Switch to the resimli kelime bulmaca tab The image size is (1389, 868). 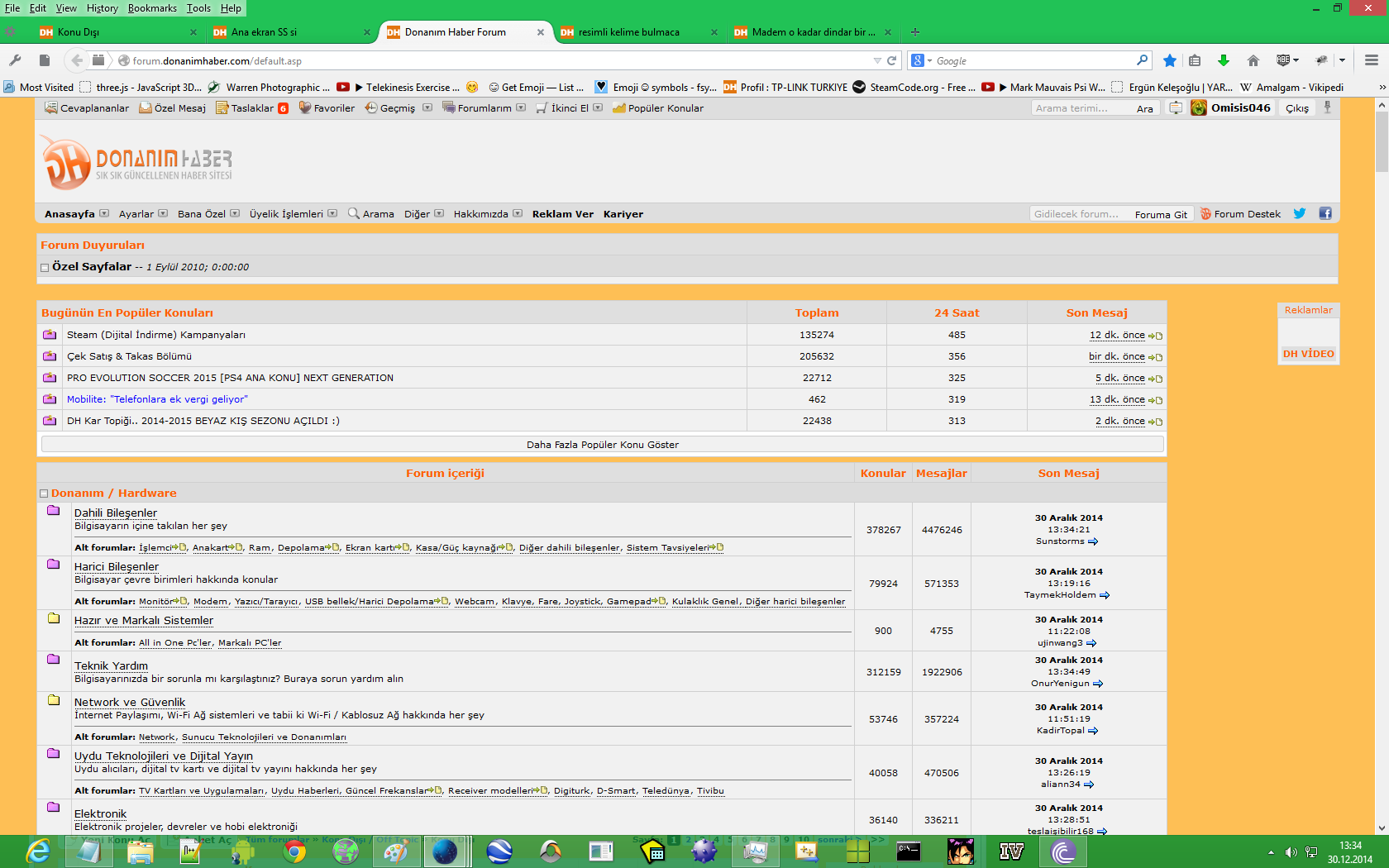click(x=638, y=32)
